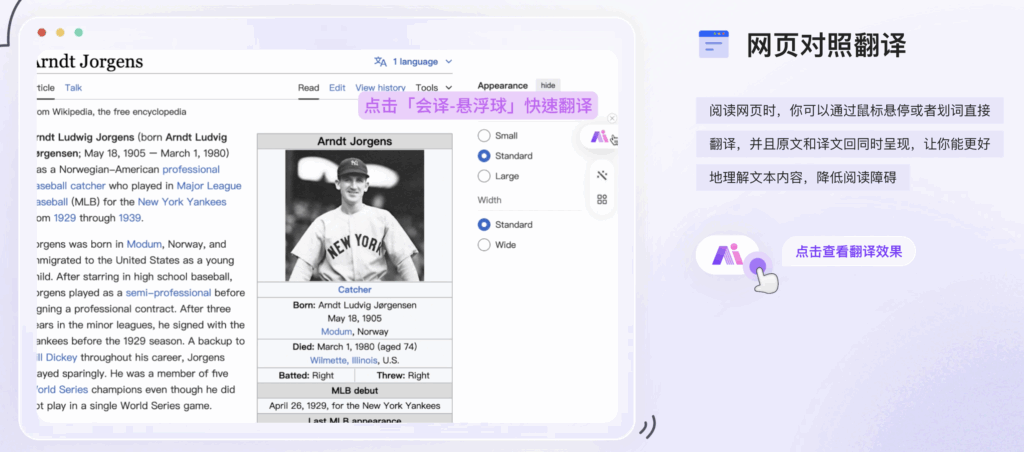Click the 点击查看翻译效果 button
The height and width of the screenshot is (452, 1024).
tap(848, 251)
